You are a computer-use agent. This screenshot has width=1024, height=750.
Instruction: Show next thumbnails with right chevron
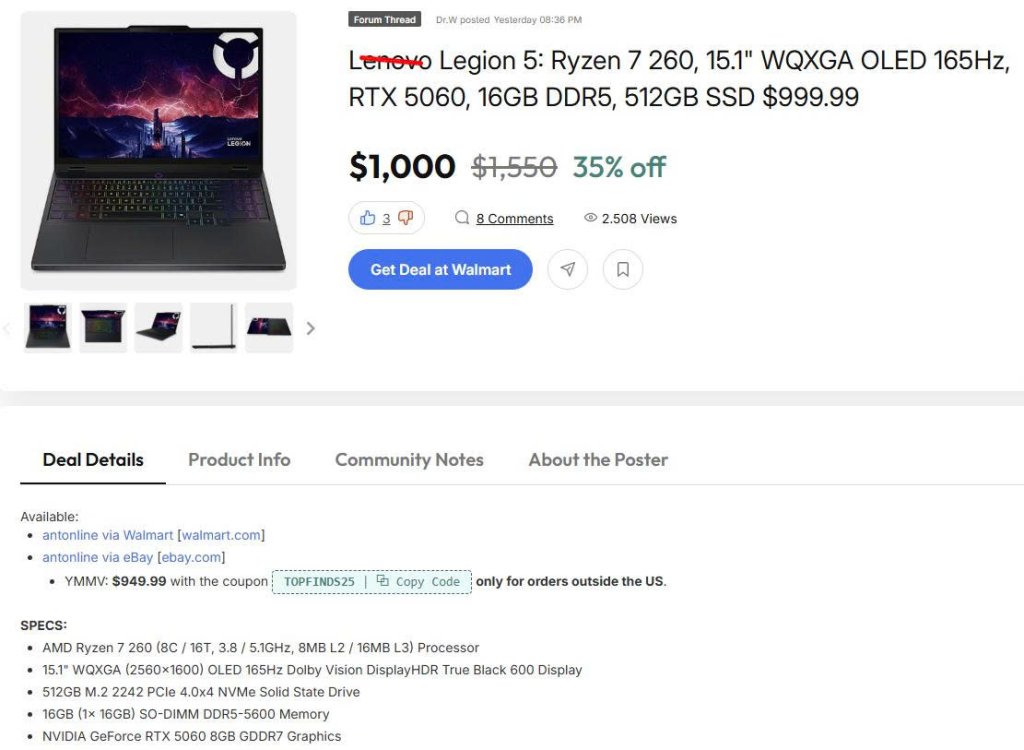click(311, 328)
